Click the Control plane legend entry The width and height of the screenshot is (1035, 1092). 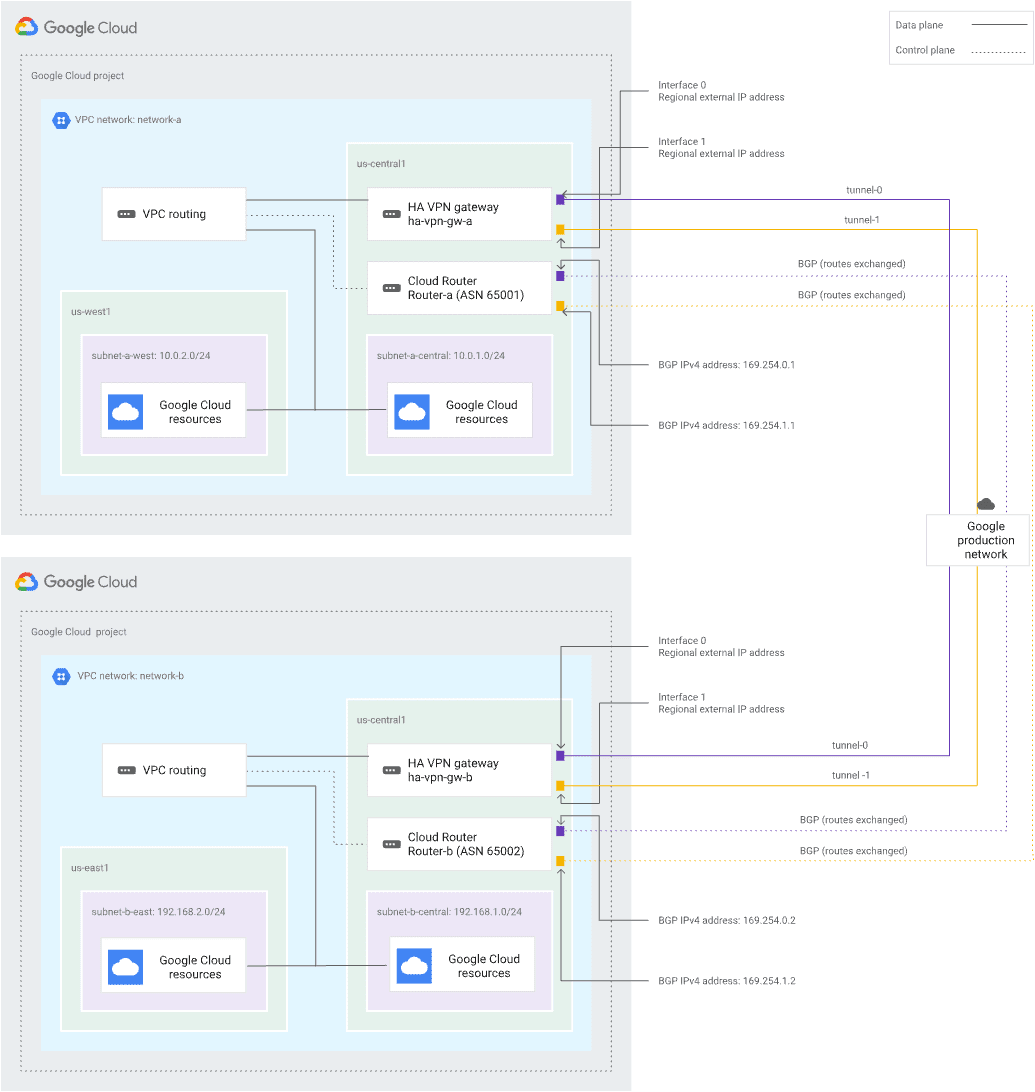(x=960, y=50)
